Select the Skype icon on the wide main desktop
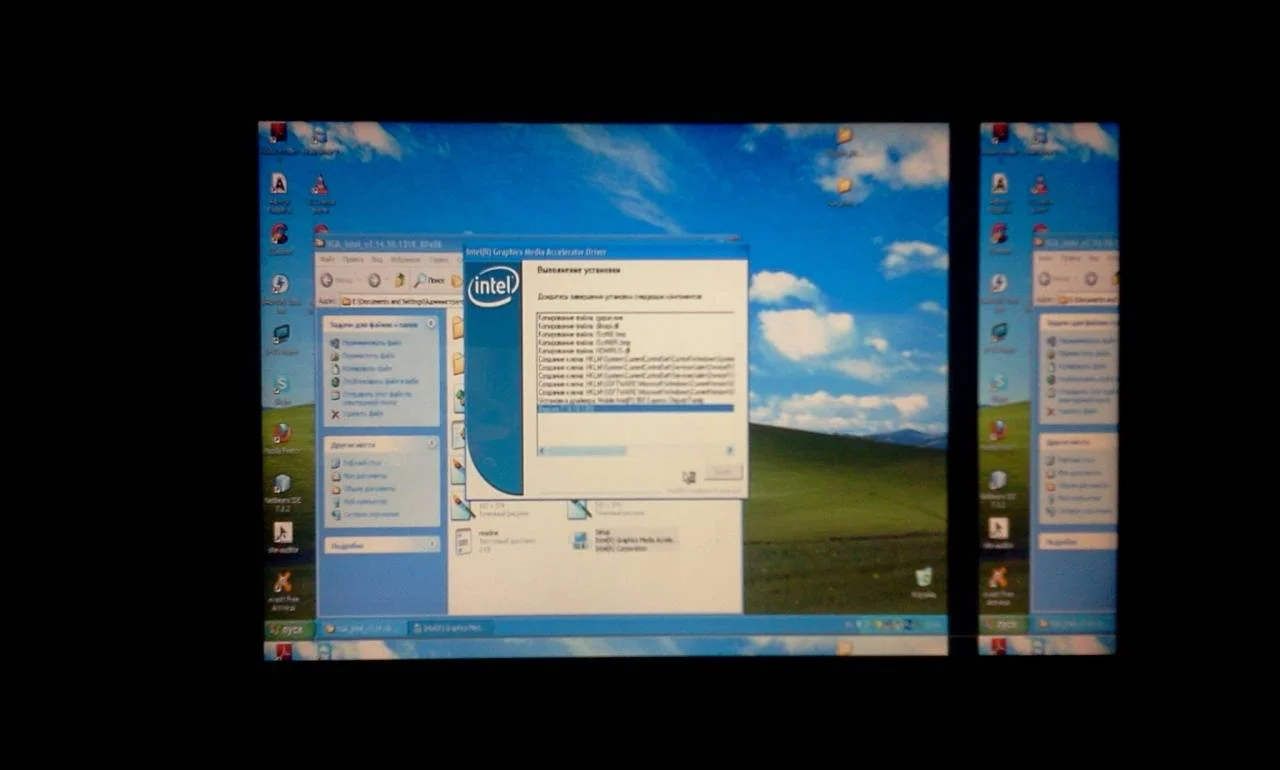The width and height of the screenshot is (1280, 770). click(281, 387)
